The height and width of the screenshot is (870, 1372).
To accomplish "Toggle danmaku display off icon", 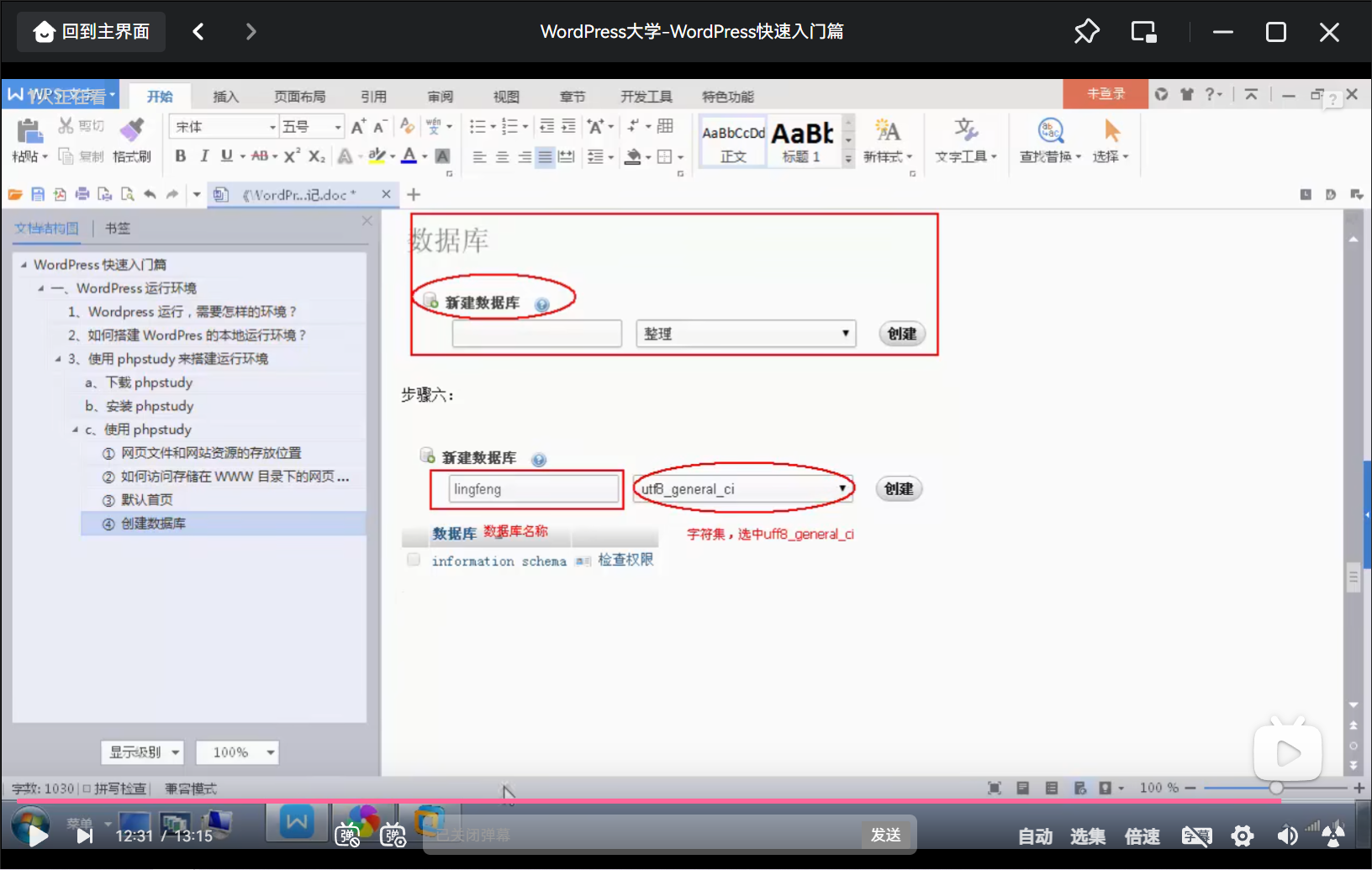I will click(347, 836).
